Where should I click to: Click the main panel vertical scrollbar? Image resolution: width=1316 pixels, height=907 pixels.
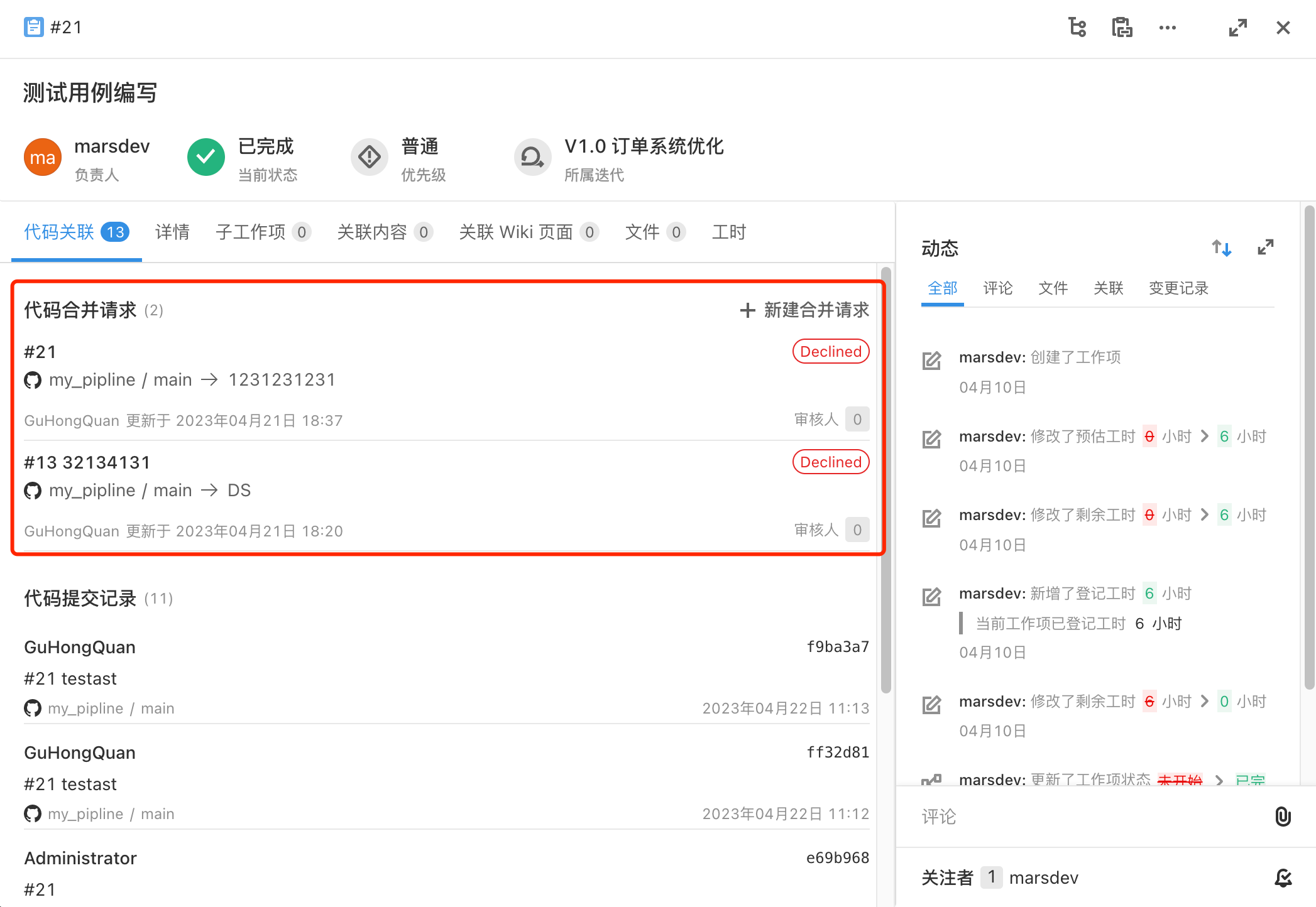tap(886, 481)
